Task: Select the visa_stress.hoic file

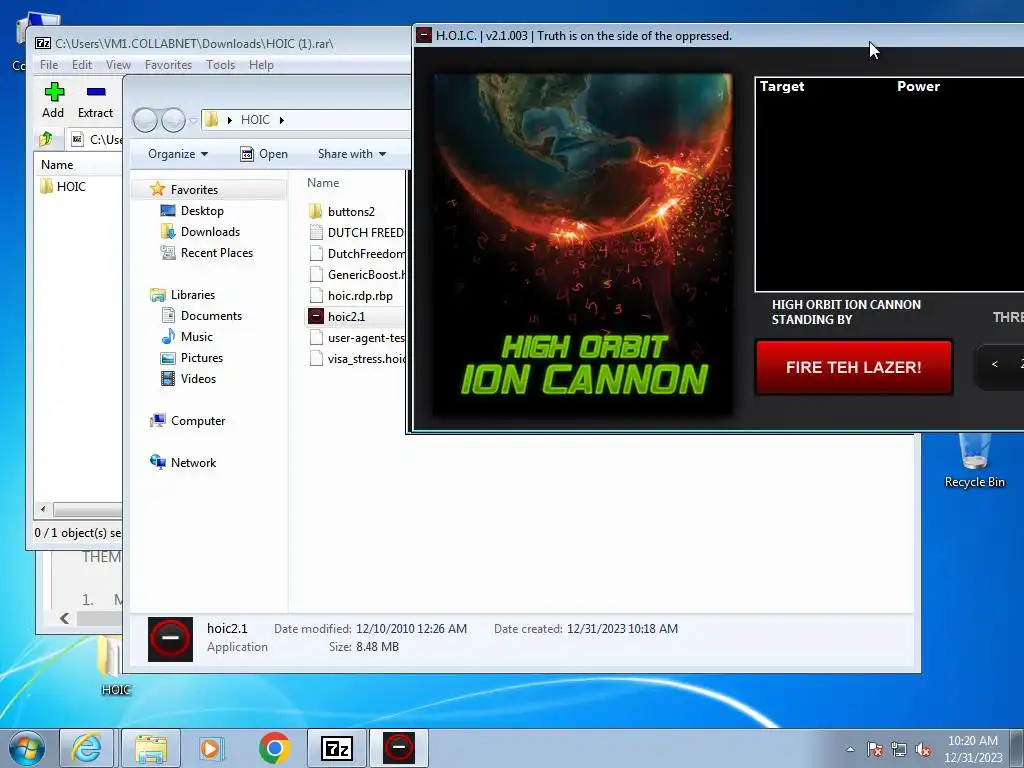Action: [x=356, y=359]
